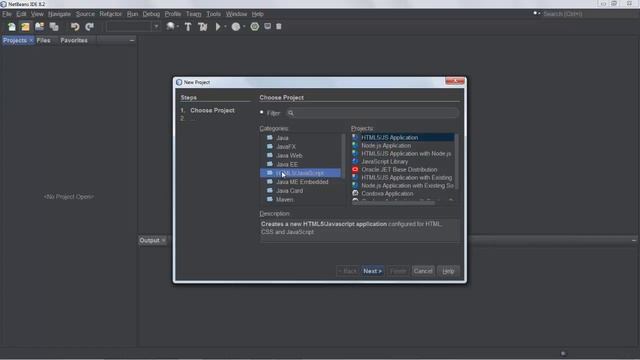Click the Cordova Application icon

[x=355, y=193]
